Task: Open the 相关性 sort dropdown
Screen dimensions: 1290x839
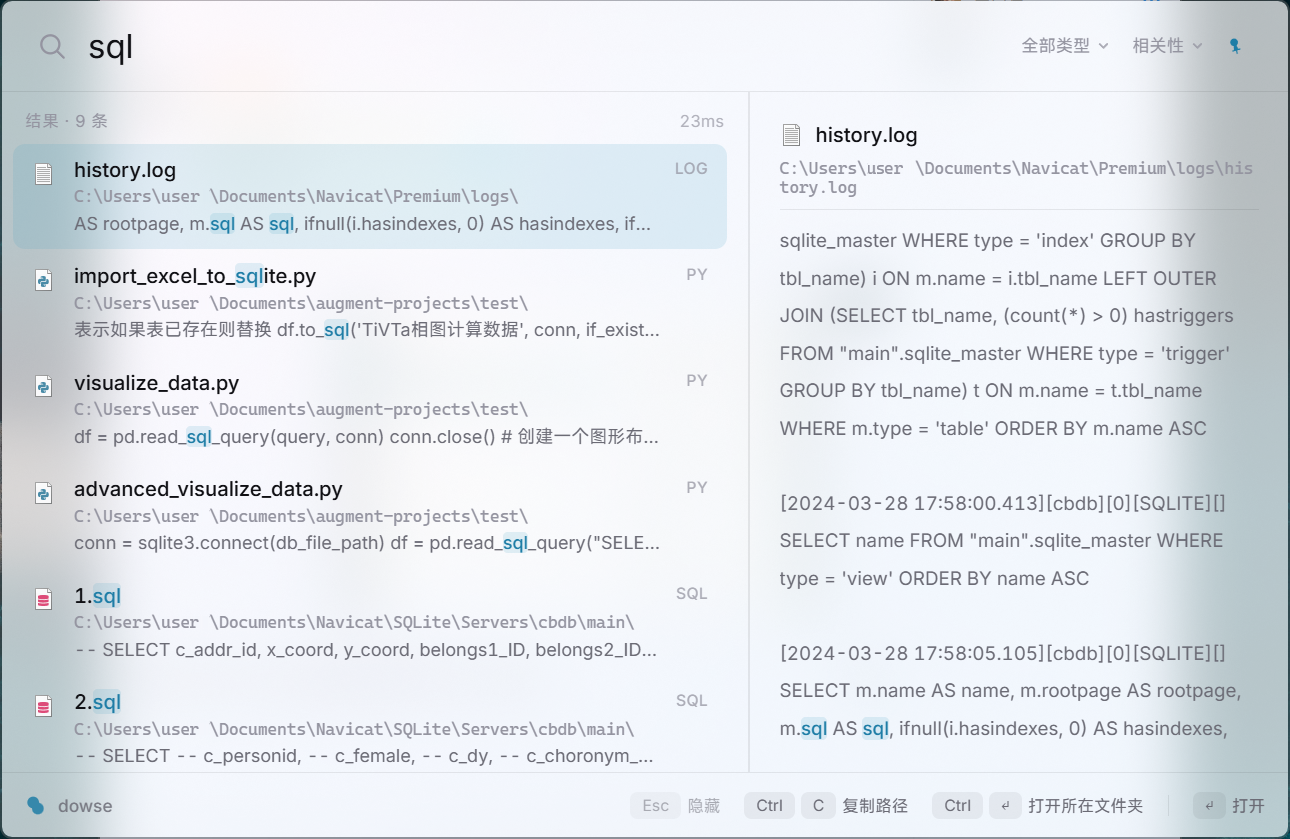Action: pos(1167,46)
